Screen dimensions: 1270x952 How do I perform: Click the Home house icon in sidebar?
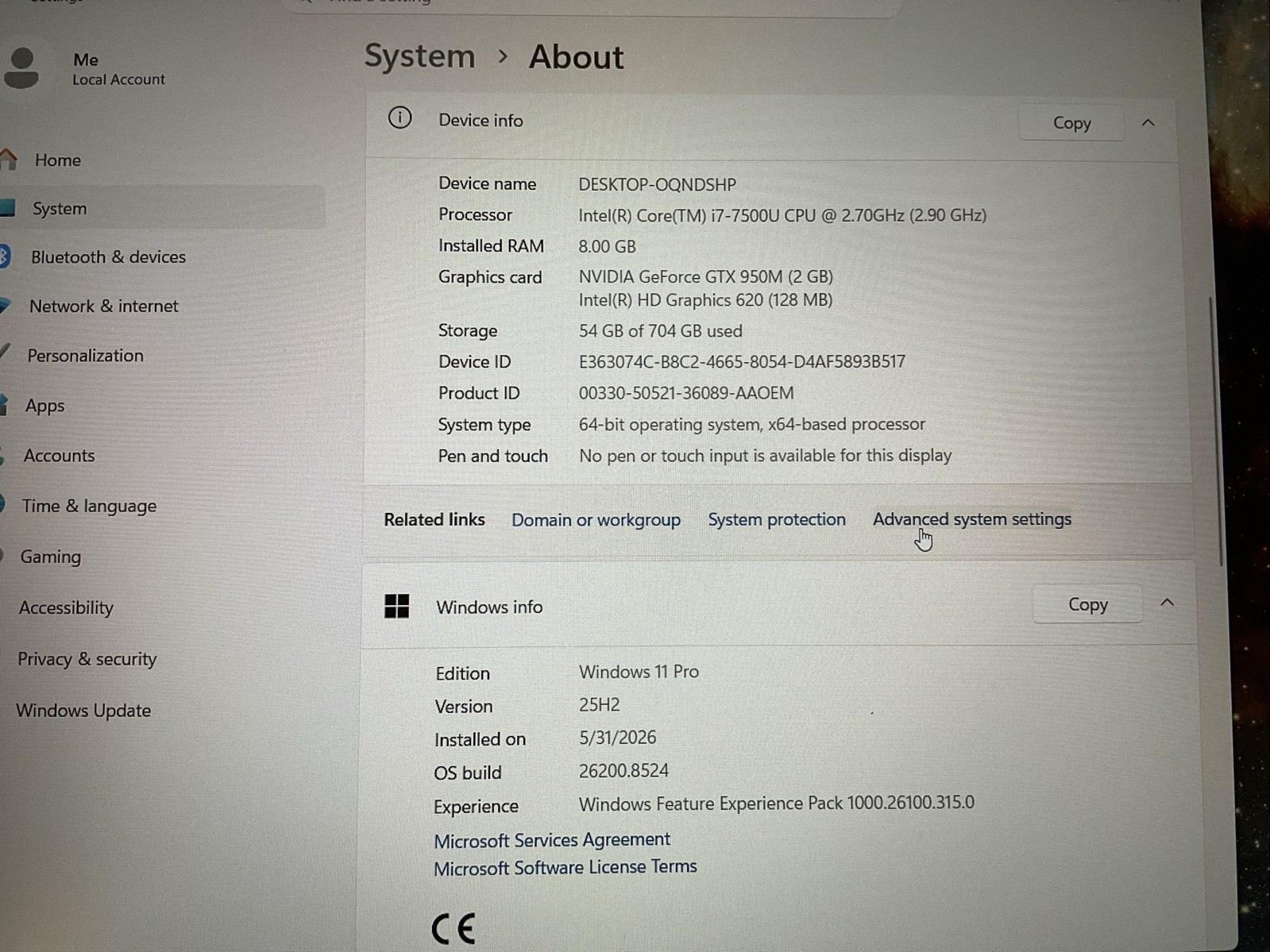(x=9, y=160)
